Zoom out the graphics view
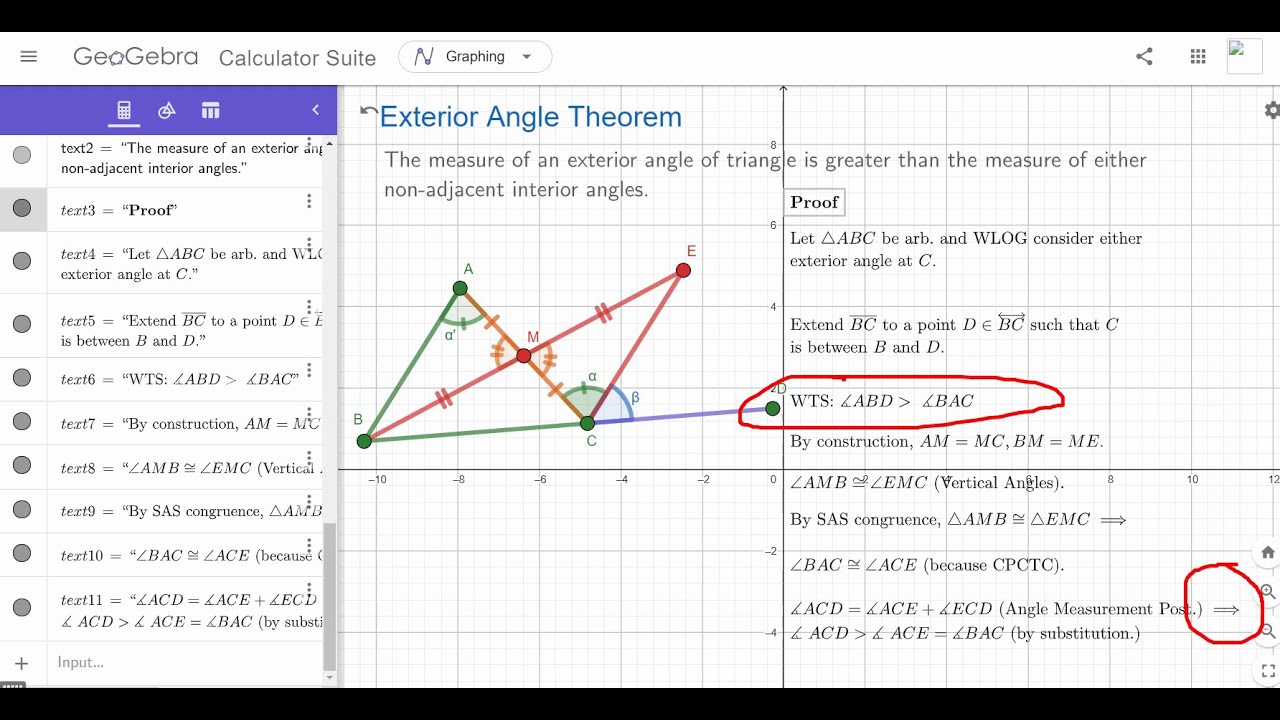Image resolution: width=1280 pixels, height=720 pixels. pyautogui.click(x=1268, y=631)
